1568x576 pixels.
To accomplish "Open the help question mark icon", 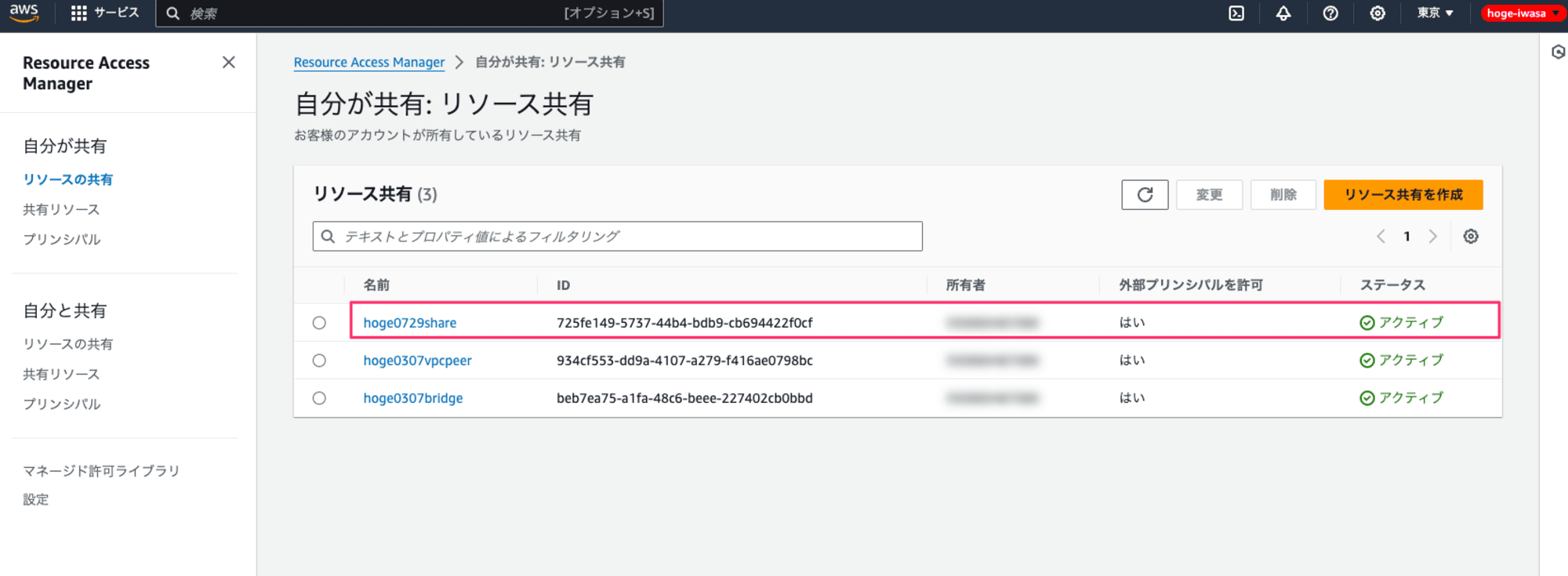I will coord(1330,13).
